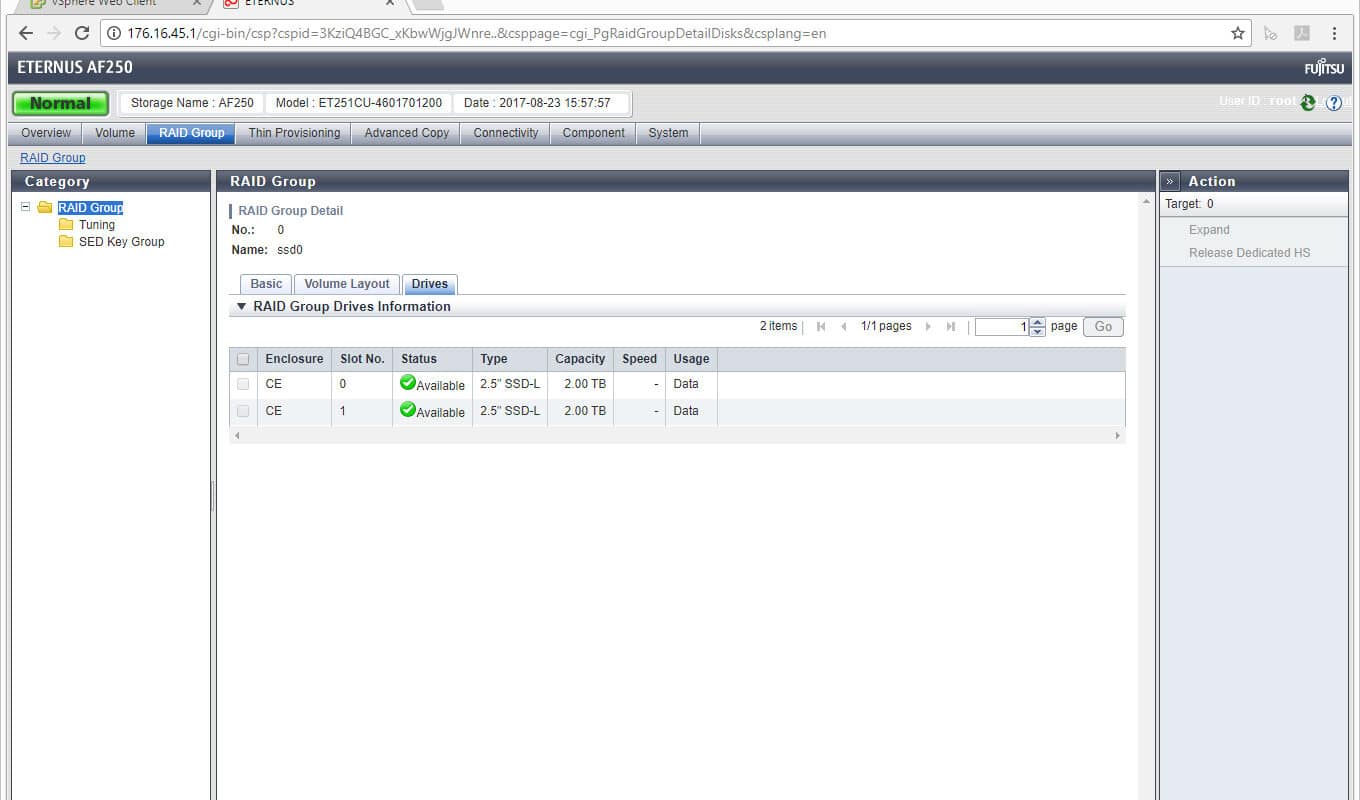Screen dimensions: 1360x800
Task: Sort table by the Slot No. column header
Action: [362, 359]
